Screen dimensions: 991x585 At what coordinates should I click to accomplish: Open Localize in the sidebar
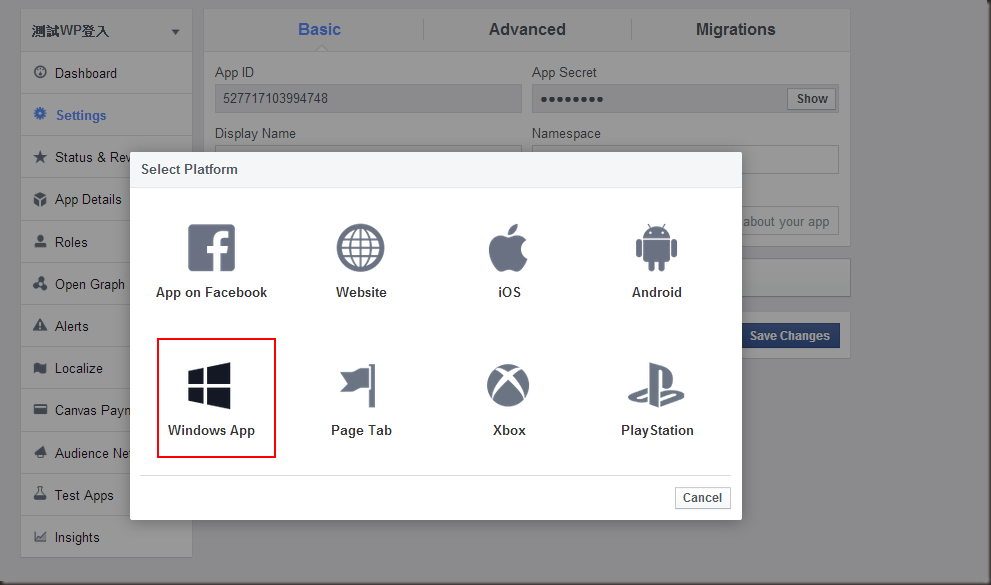click(76, 368)
